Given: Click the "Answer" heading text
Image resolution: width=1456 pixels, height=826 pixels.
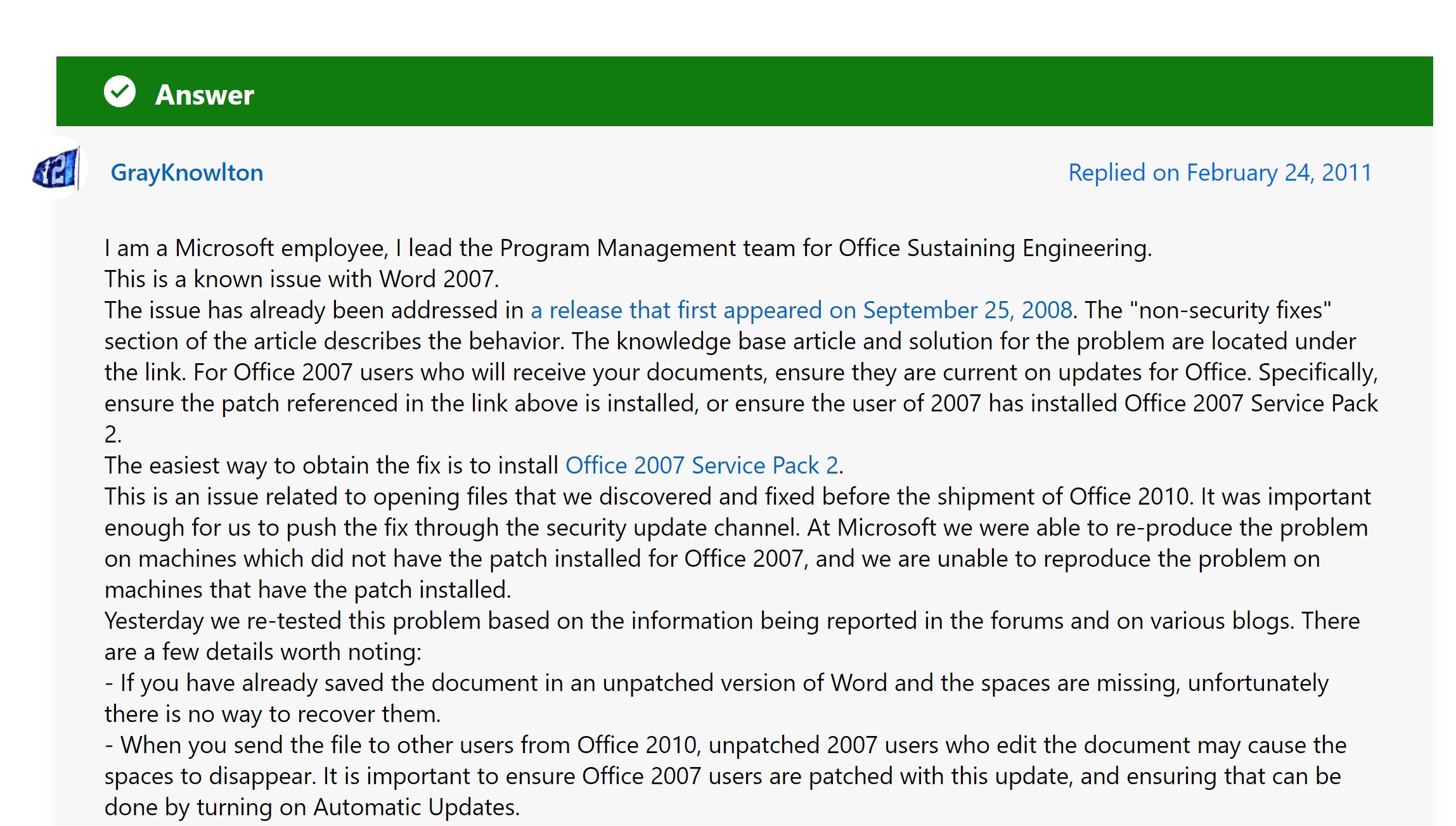Looking at the screenshot, I should [204, 95].
